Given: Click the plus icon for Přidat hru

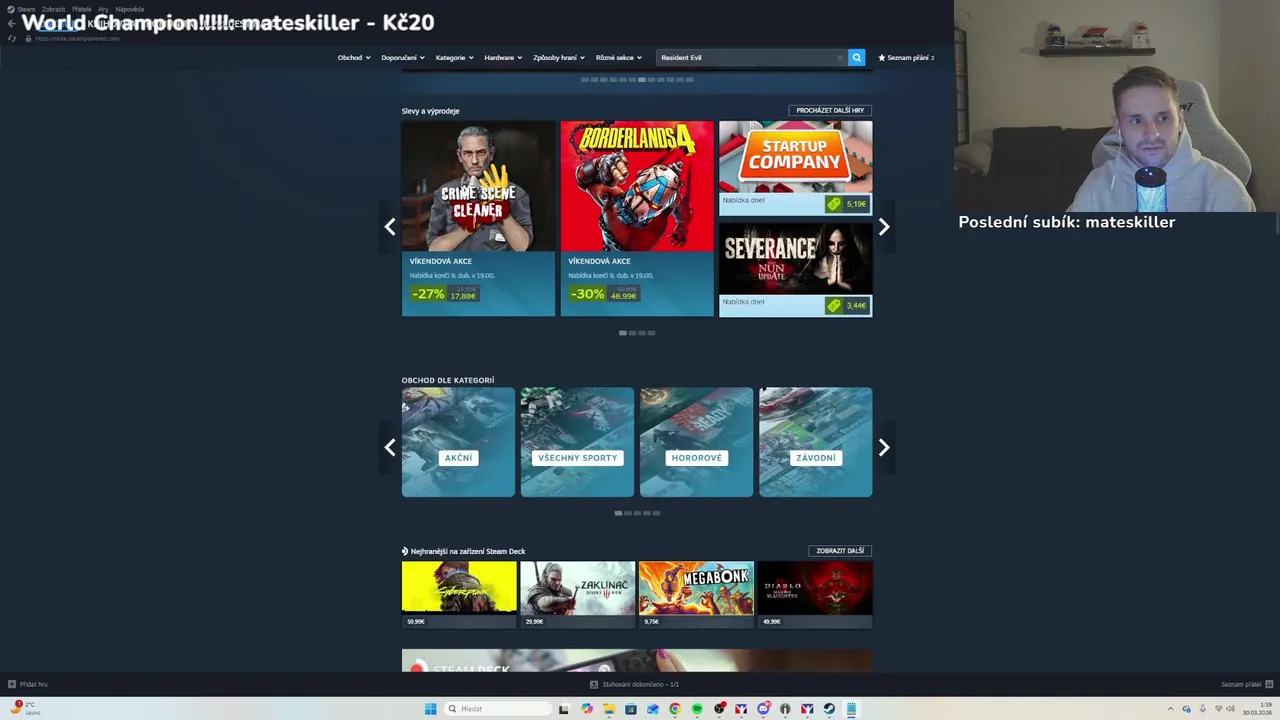Looking at the screenshot, I should (x=12, y=684).
